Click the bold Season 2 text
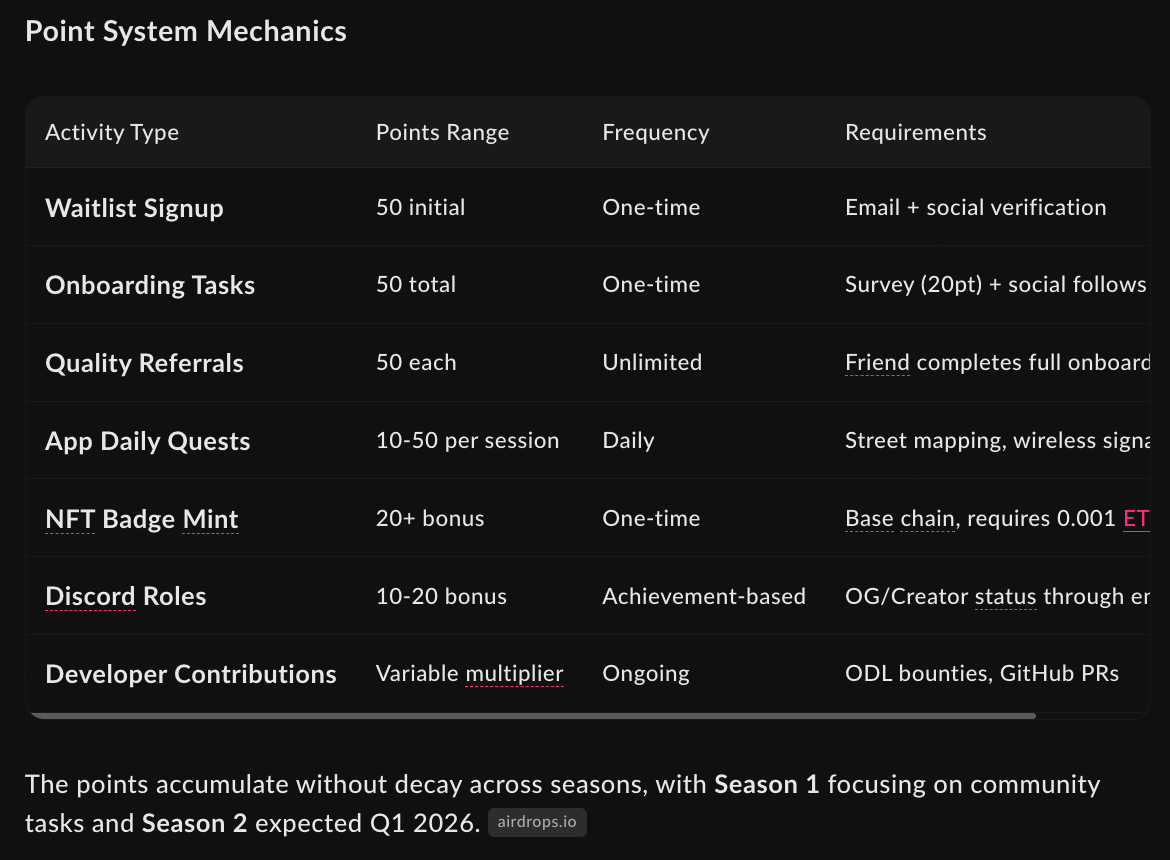 point(194,823)
